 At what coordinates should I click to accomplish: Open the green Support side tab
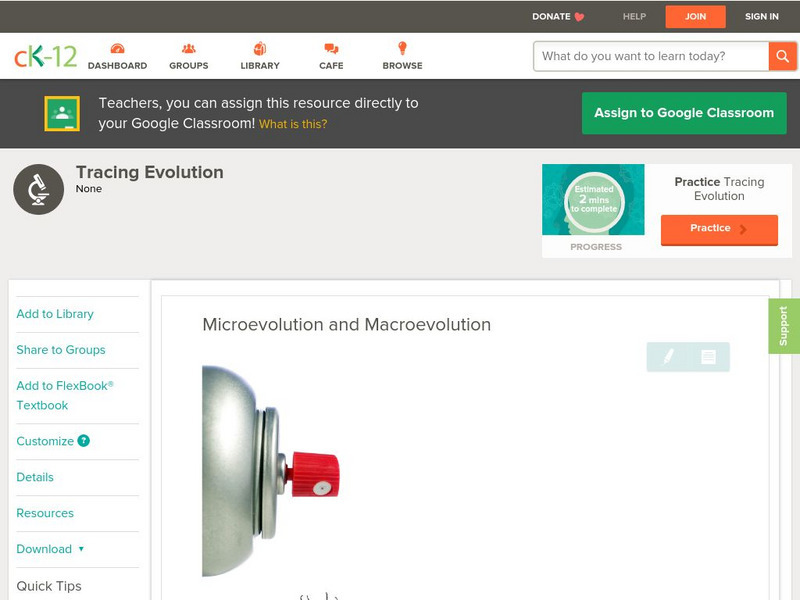pos(784,326)
